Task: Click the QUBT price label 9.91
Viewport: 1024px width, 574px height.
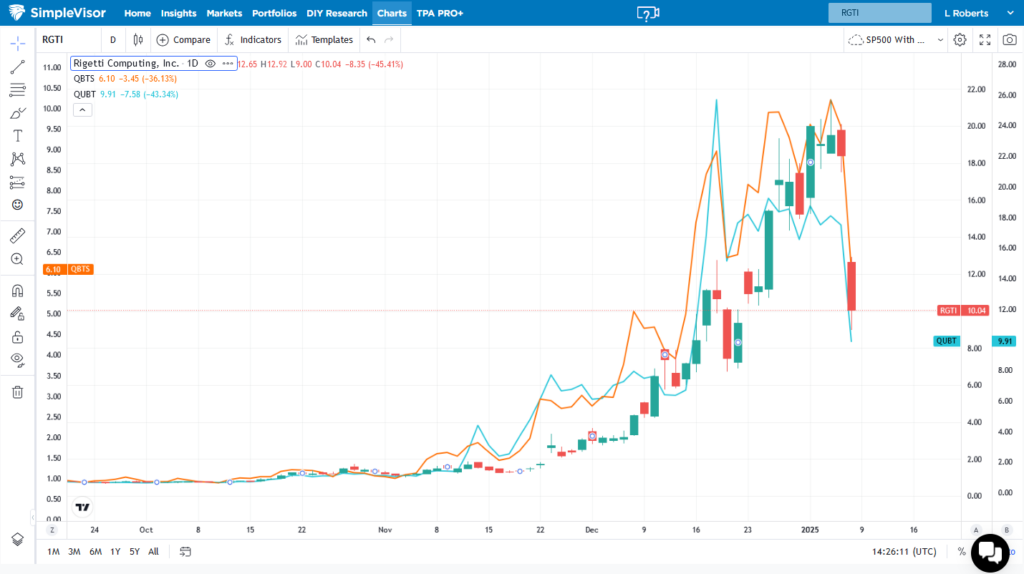Action: click(x=1005, y=341)
